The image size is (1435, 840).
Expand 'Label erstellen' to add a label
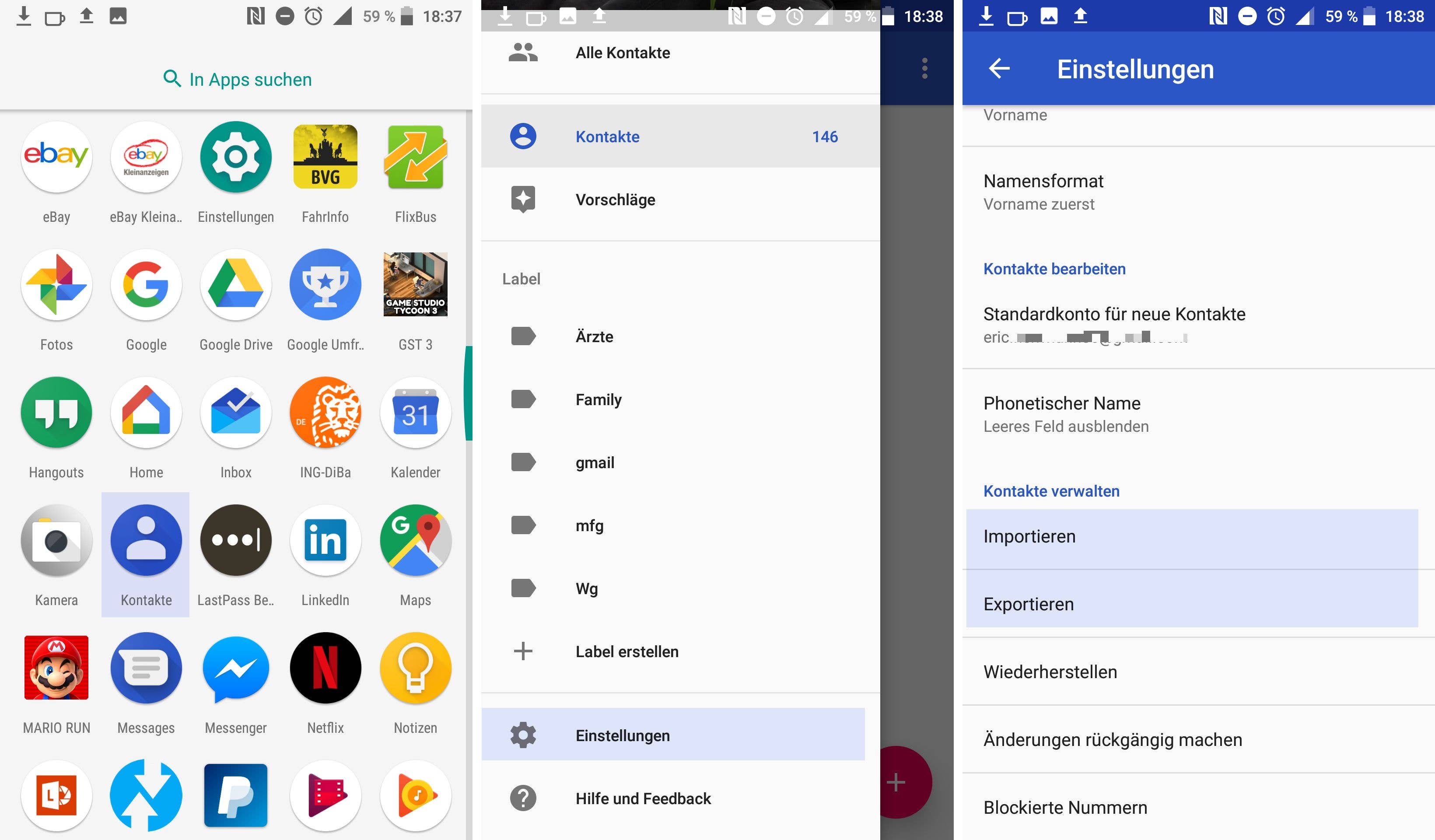[x=626, y=651]
